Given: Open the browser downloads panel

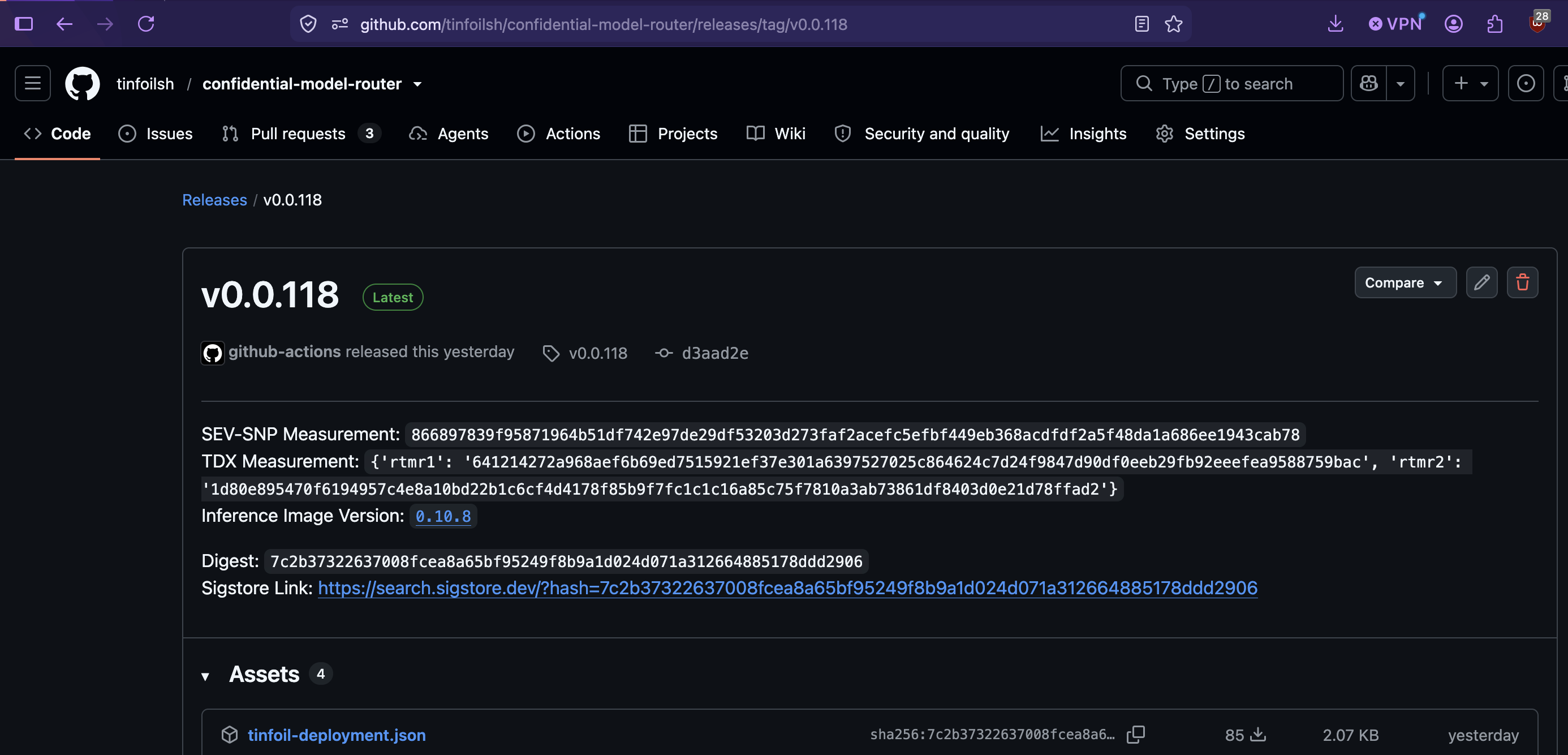Looking at the screenshot, I should click(1336, 24).
